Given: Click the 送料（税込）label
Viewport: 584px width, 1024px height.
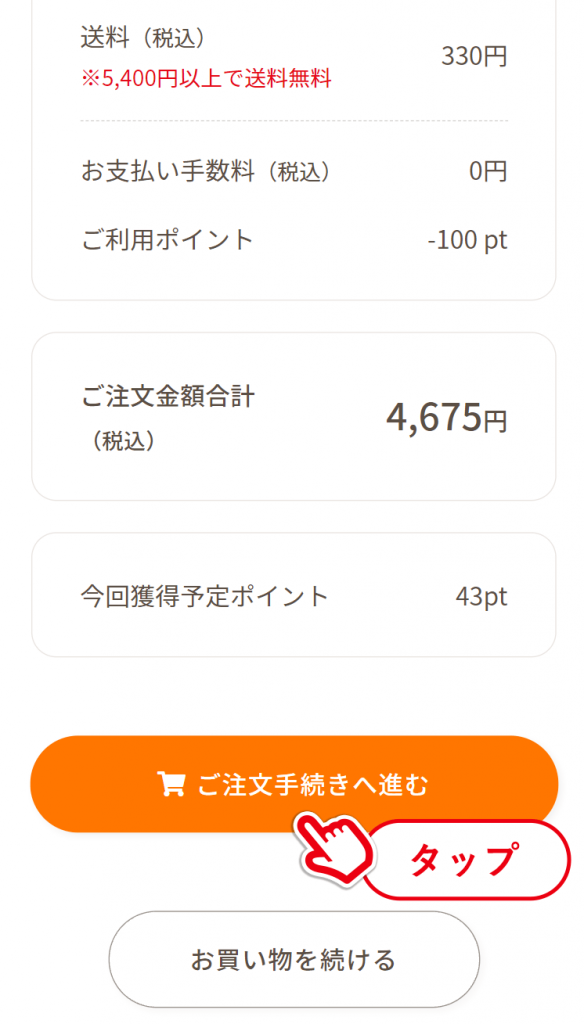Looking at the screenshot, I should coord(145,38).
